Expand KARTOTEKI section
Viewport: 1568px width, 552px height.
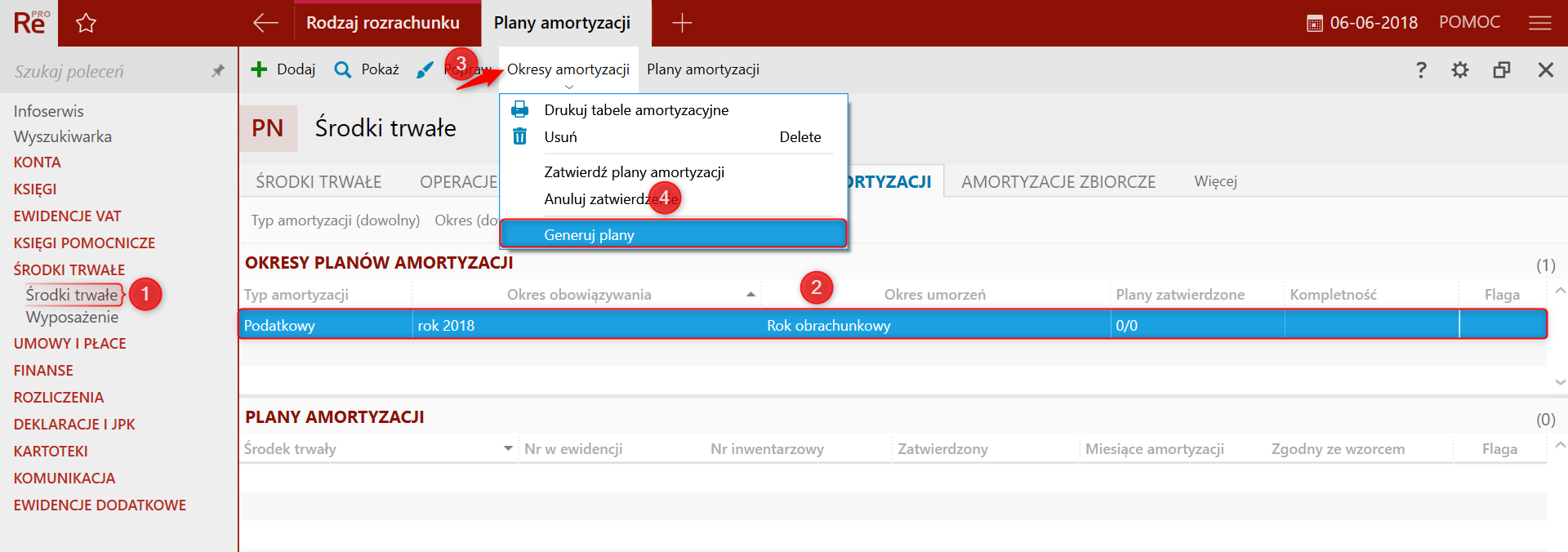click(50, 452)
